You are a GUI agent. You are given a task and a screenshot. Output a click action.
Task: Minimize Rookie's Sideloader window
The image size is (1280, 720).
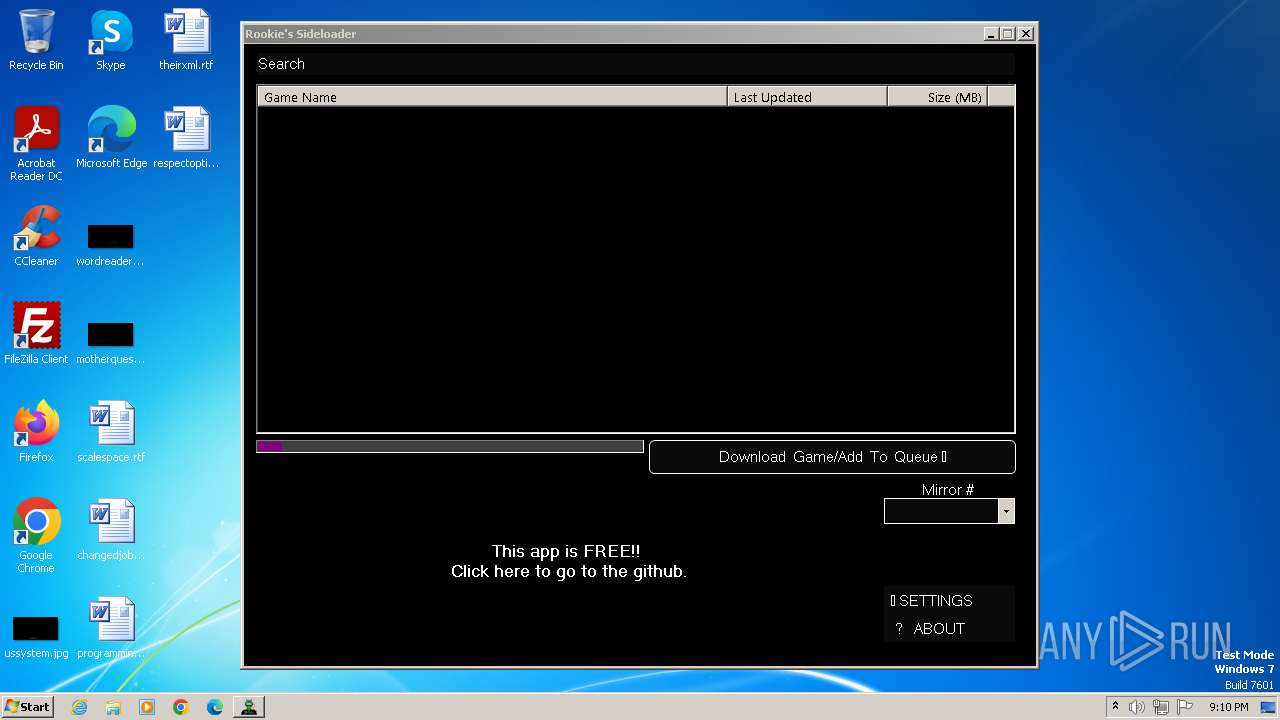(991, 34)
